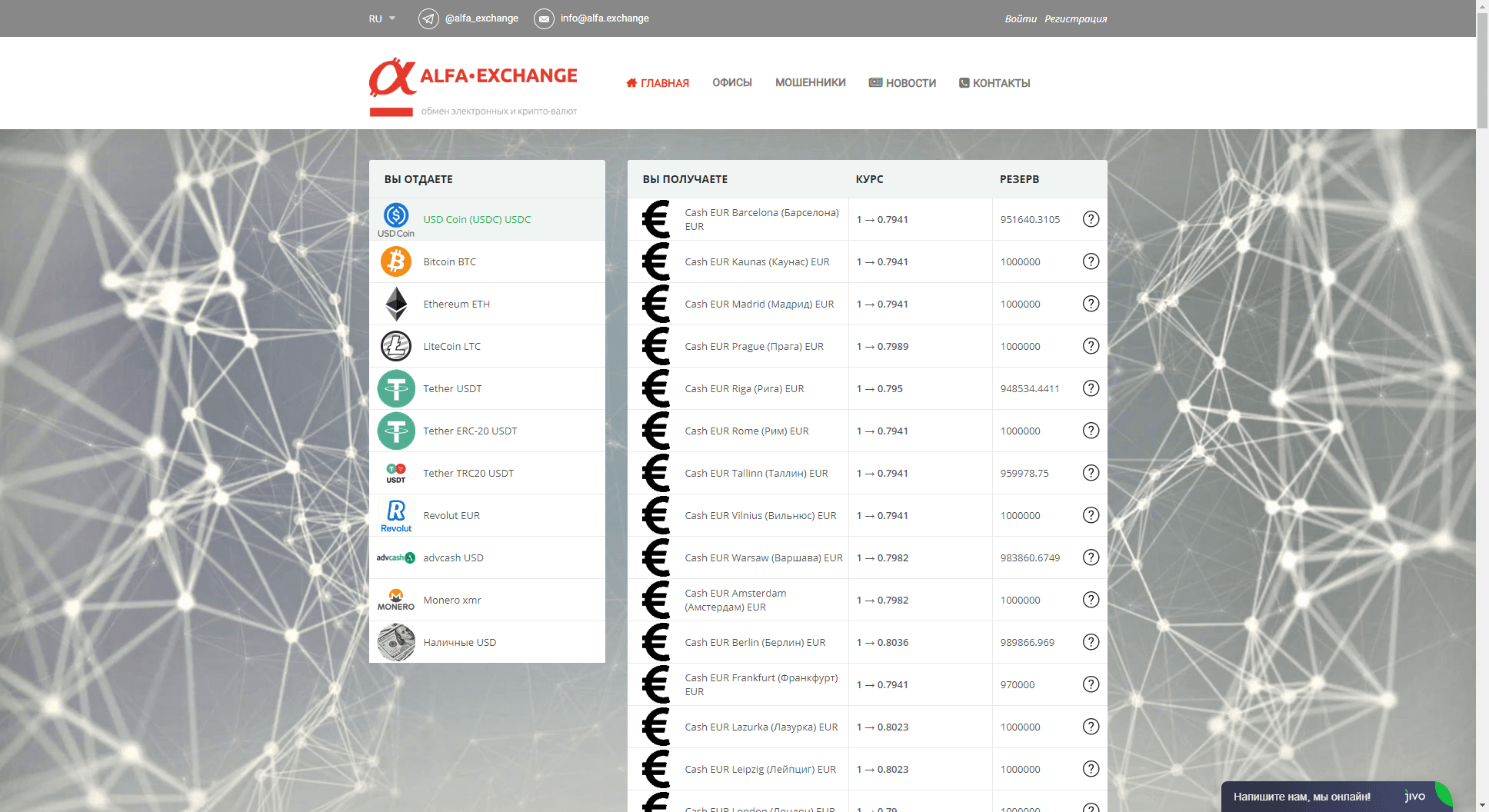Open the Telegram channel via its icon
Viewport: 1489px width, 812px height.
(x=428, y=18)
